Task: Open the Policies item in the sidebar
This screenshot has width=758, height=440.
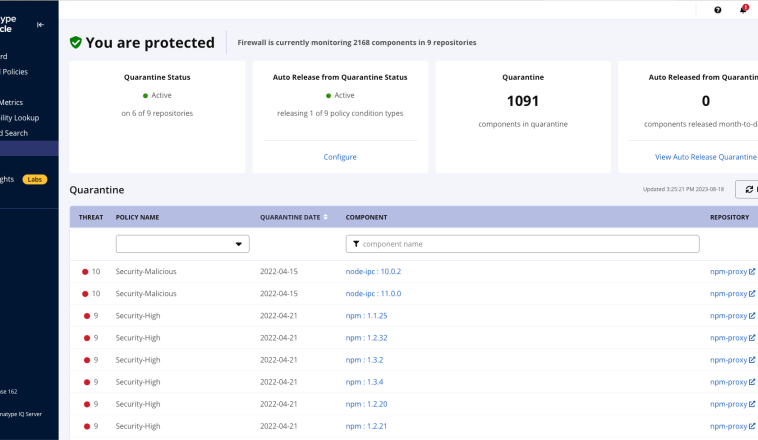Action: [x=14, y=72]
